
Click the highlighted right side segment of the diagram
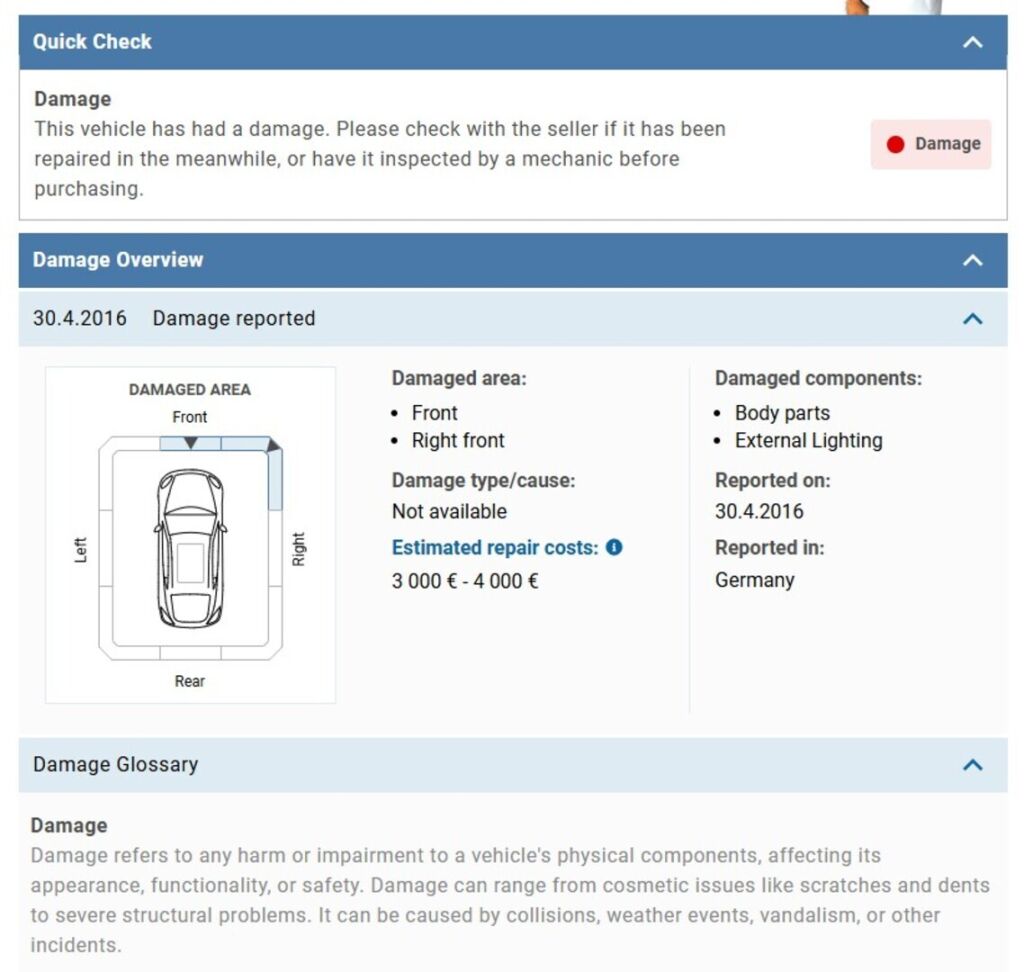pyautogui.click(x=275, y=482)
